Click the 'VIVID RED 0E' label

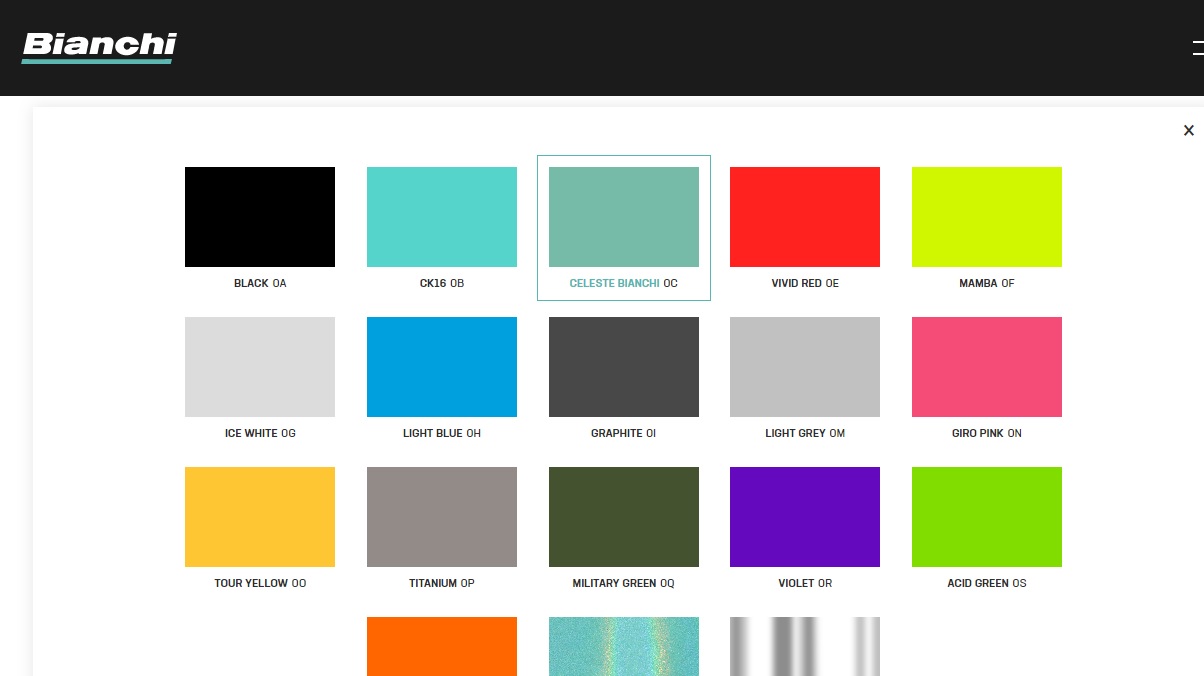(x=805, y=283)
